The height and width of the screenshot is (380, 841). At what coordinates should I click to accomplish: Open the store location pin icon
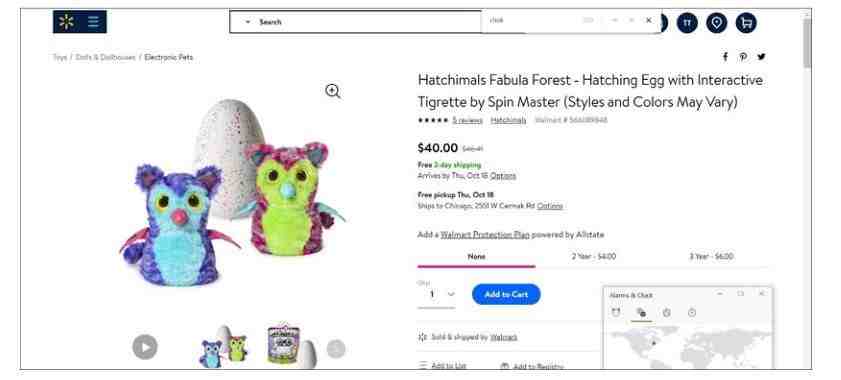(x=716, y=23)
